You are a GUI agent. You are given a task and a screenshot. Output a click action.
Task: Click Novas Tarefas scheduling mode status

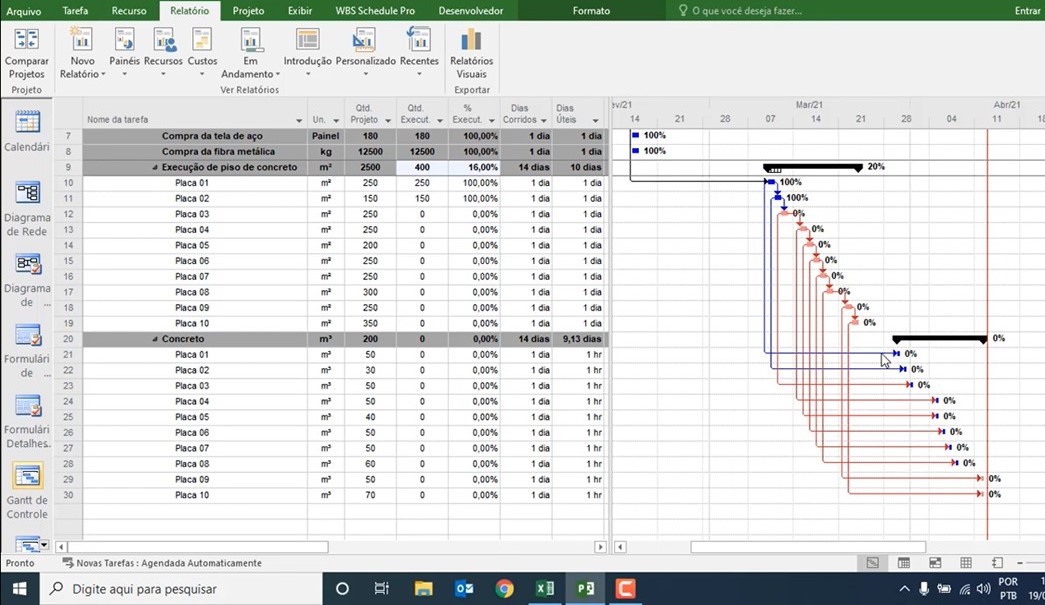click(162, 563)
